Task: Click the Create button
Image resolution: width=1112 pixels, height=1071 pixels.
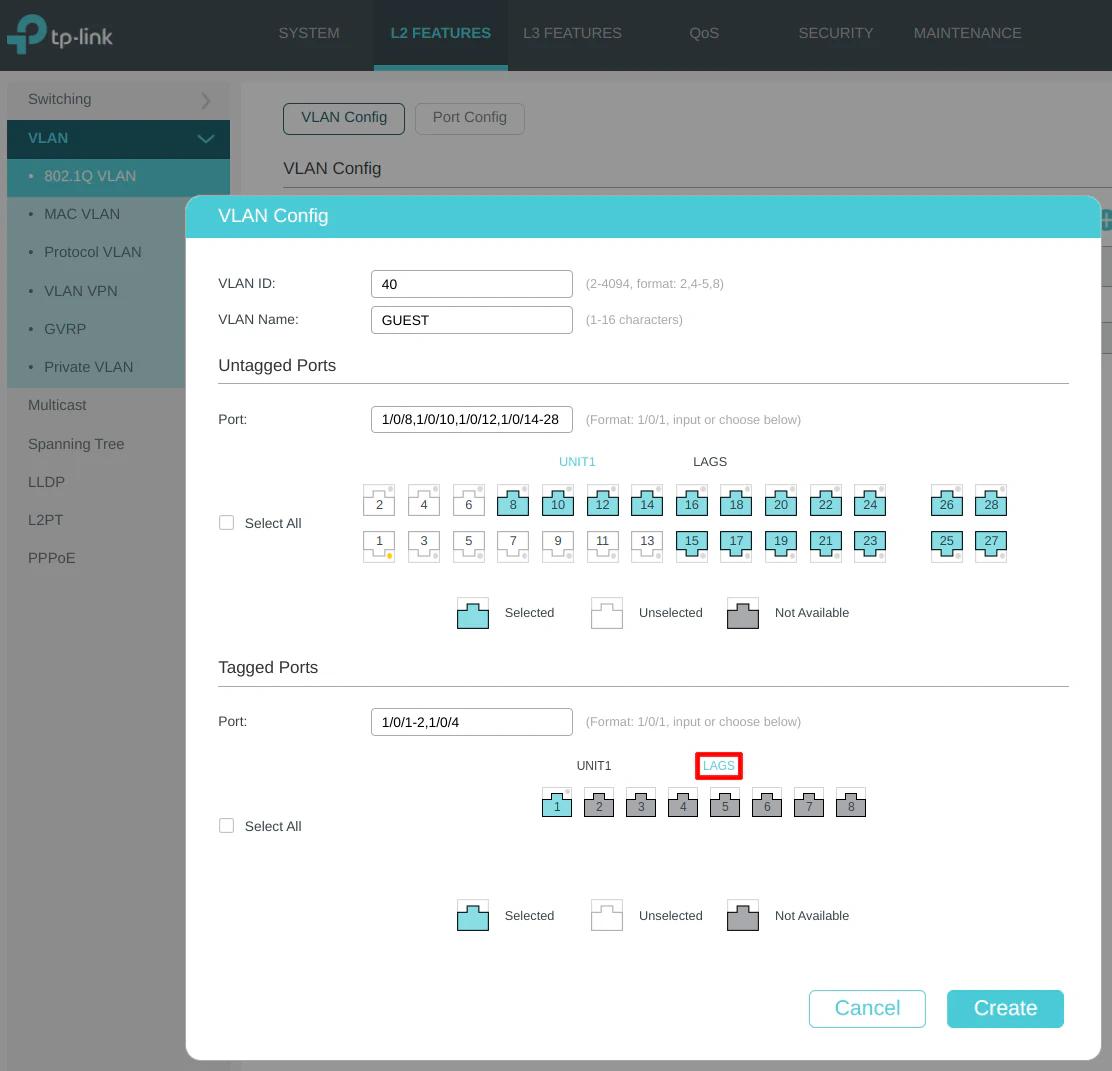Action: 1005,1009
